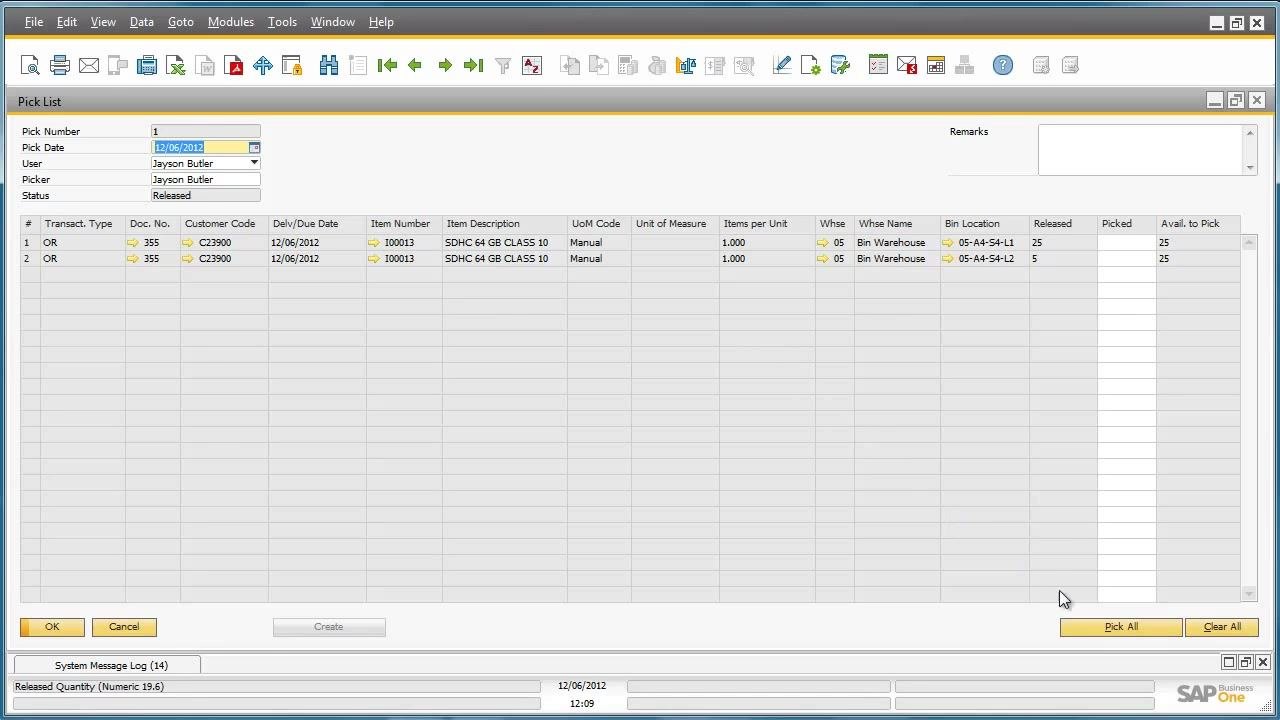Open the Tools menu
This screenshot has width=1280, height=720.
pos(282,22)
